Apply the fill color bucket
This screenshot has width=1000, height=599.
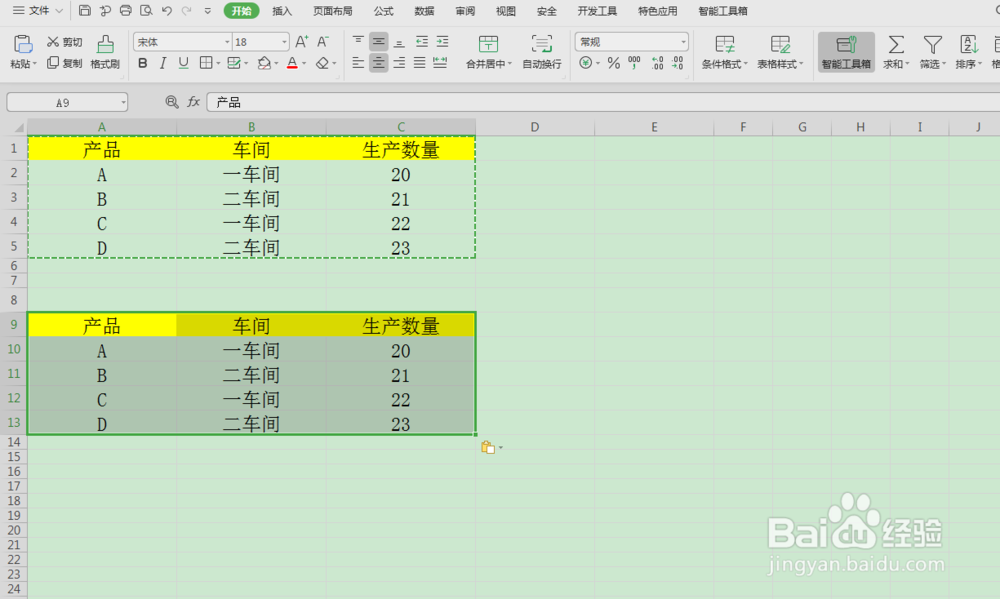[264, 63]
